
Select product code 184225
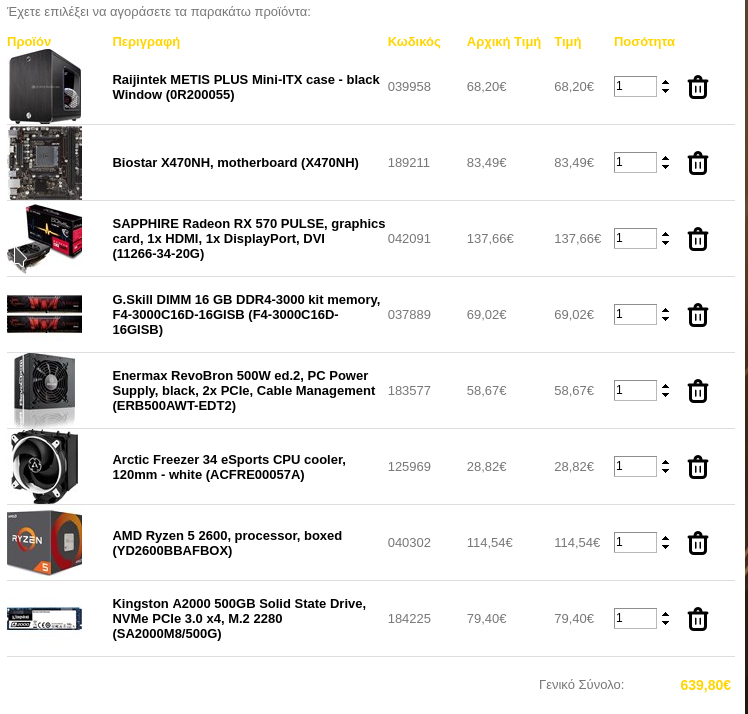[x=409, y=619]
